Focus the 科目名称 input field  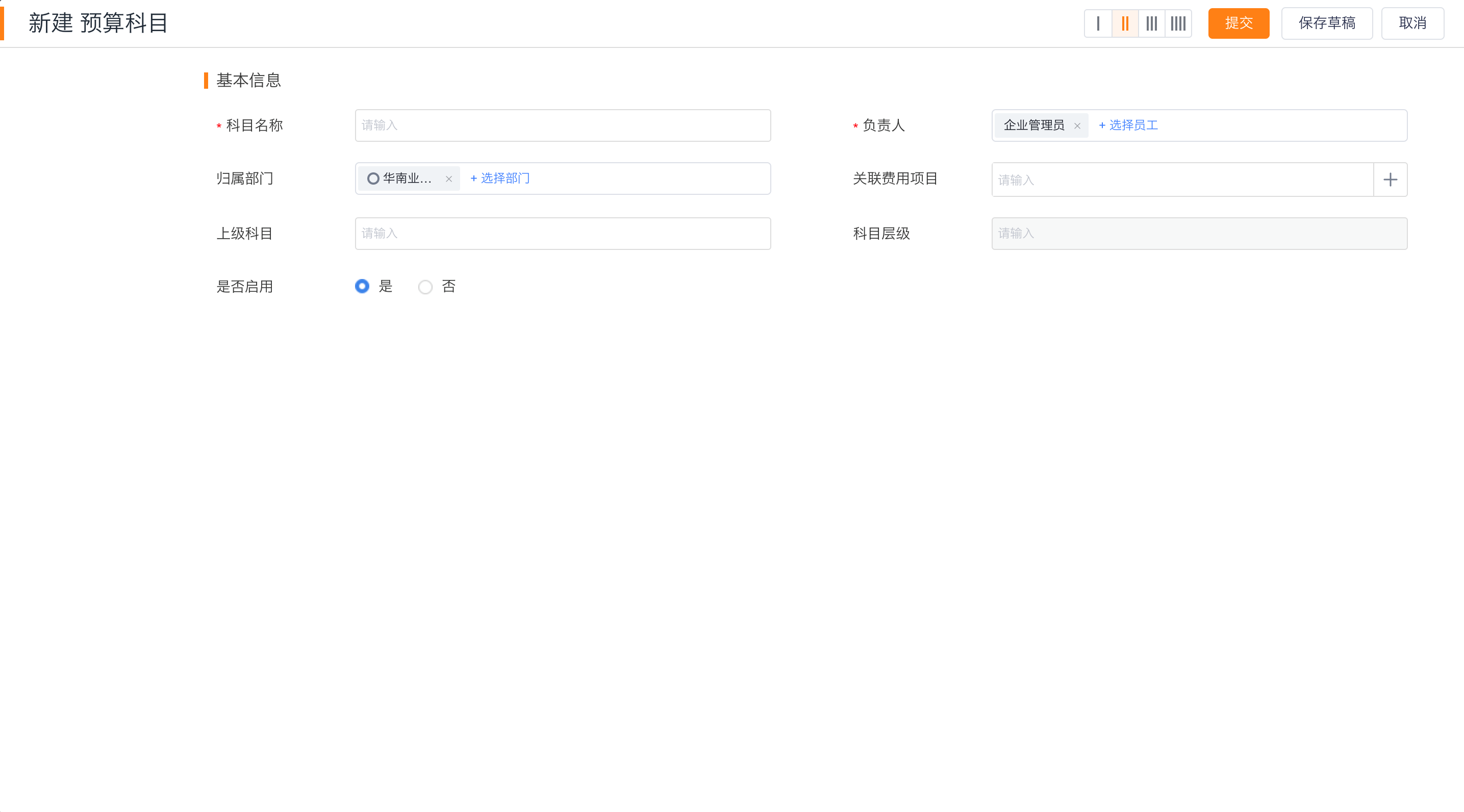[563, 125]
